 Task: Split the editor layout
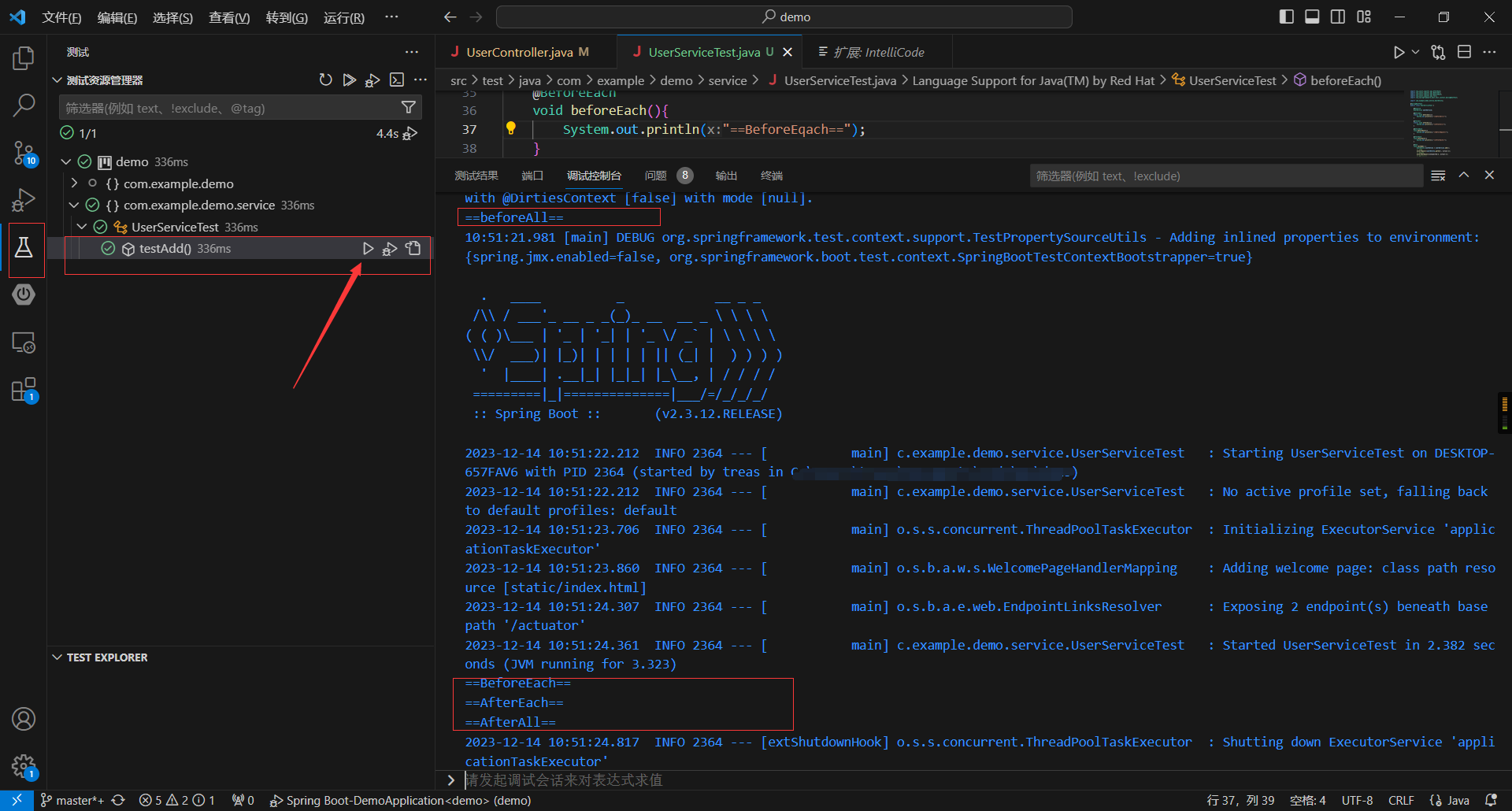1464,52
